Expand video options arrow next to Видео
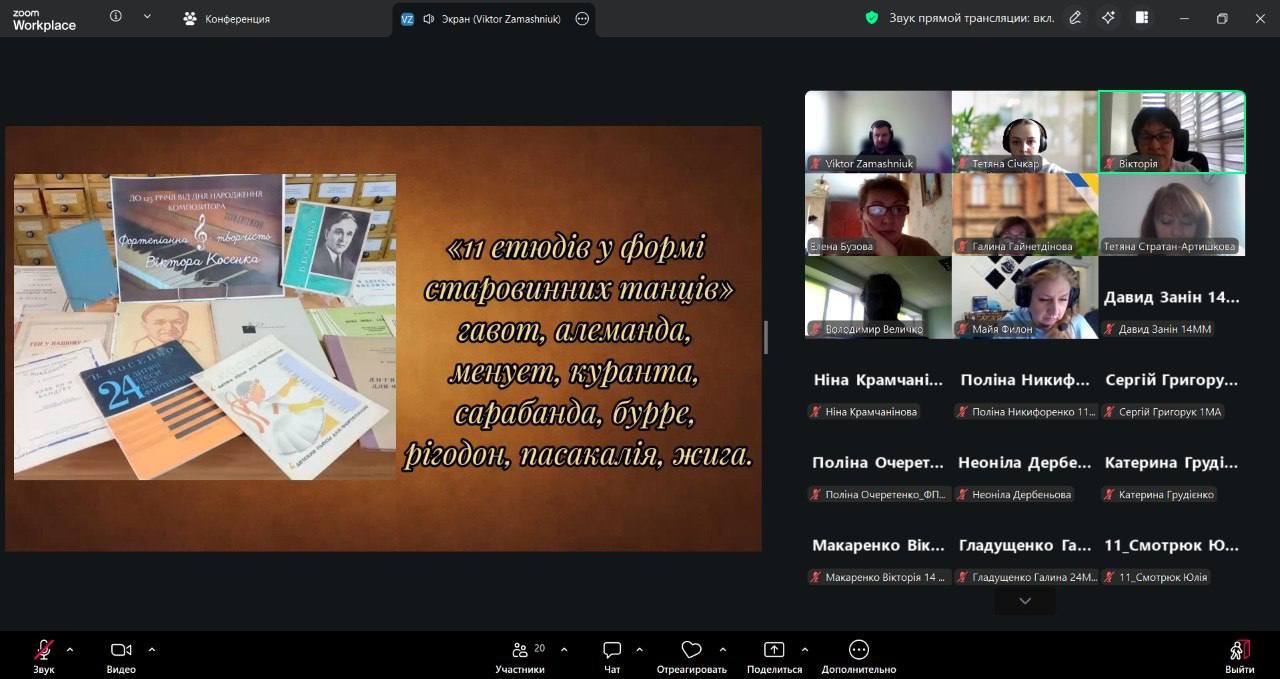This screenshot has width=1280, height=679. tap(152, 649)
